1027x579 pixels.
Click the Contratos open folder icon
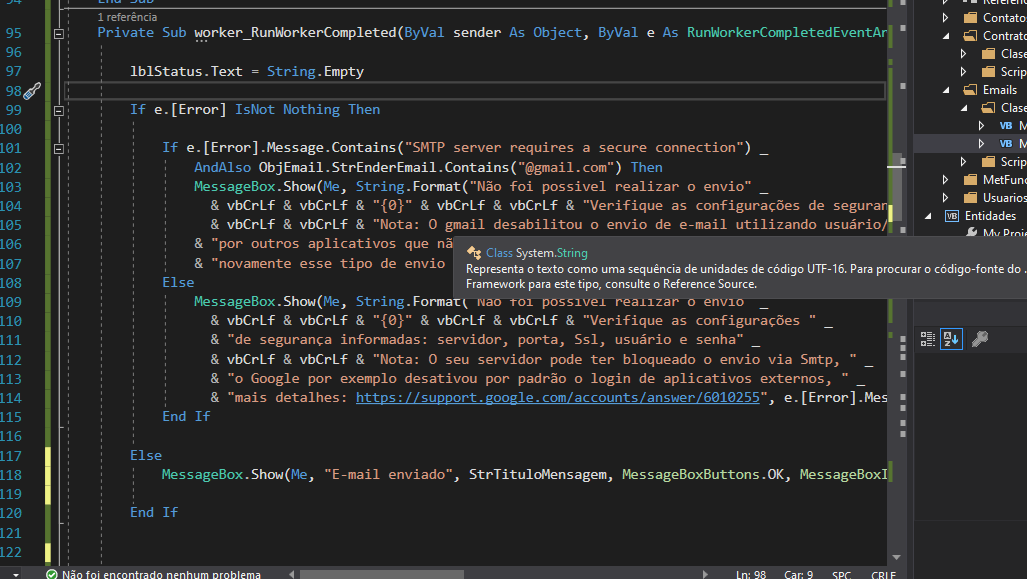pyautogui.click(x=971, y=35)
